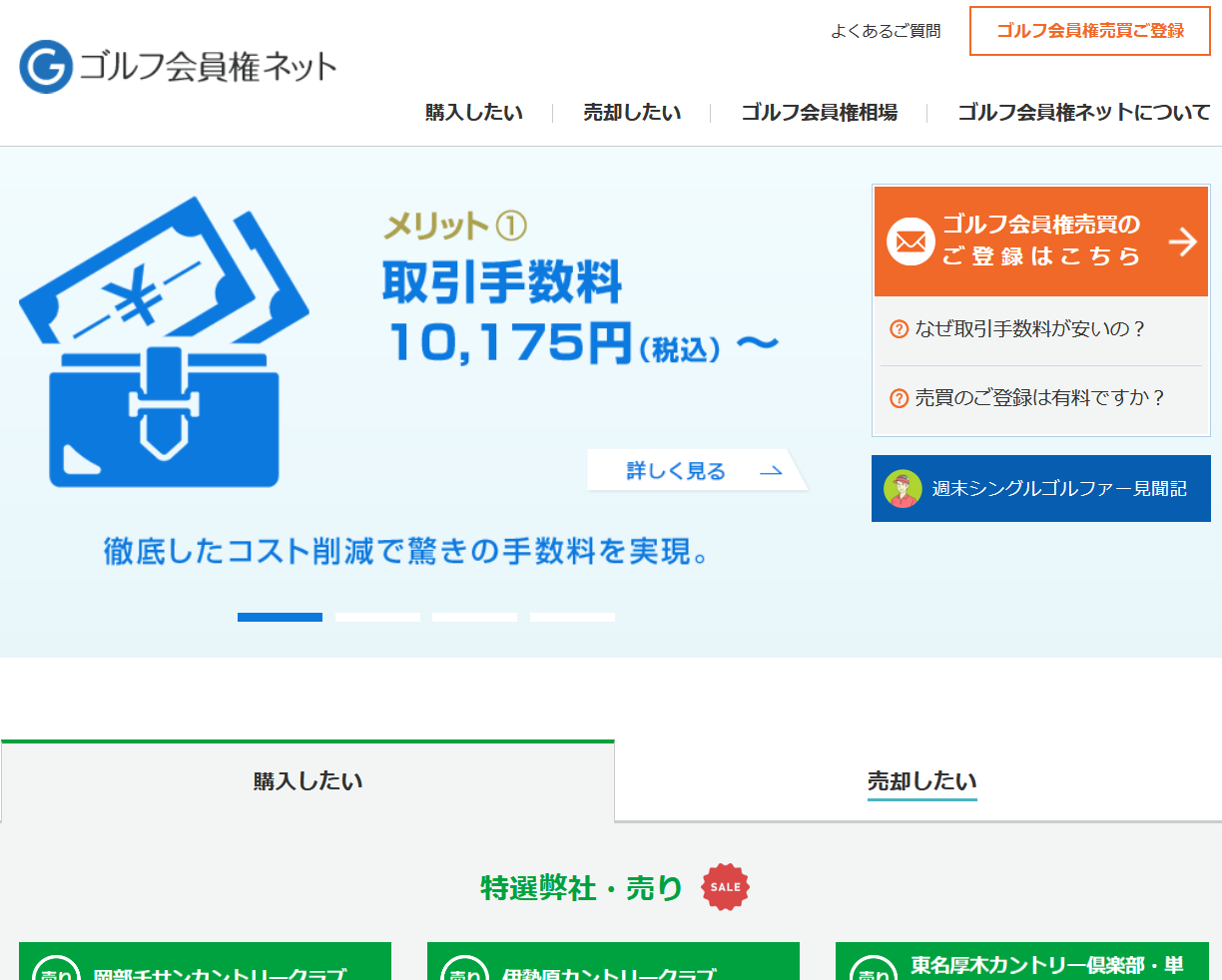Image resolution: width=1222 pixels, height=980 pixels.
Task: Click the red SALE badge
Action: click(726, 887)
